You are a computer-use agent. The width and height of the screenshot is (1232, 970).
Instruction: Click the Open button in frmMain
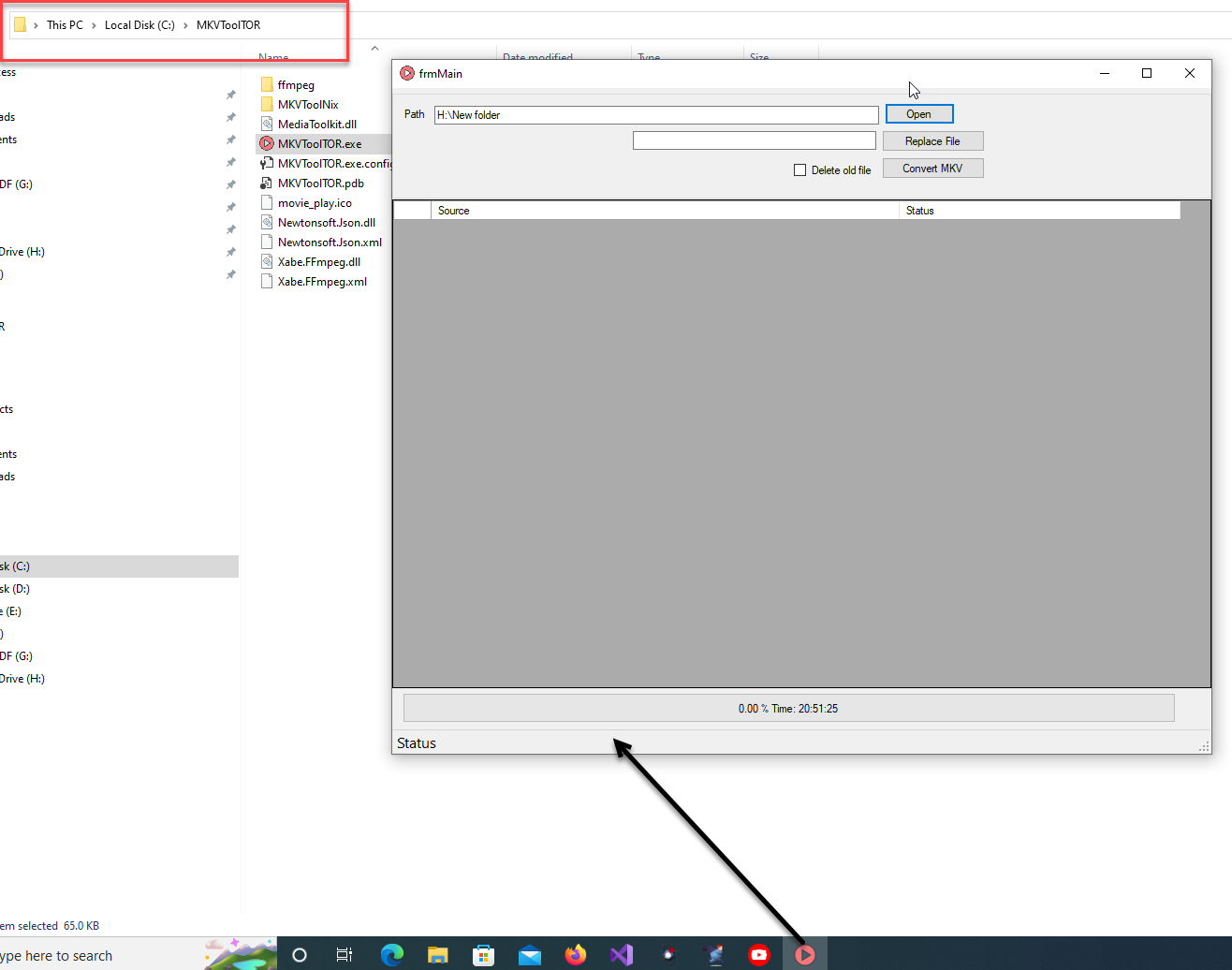(x=919, y=114)
